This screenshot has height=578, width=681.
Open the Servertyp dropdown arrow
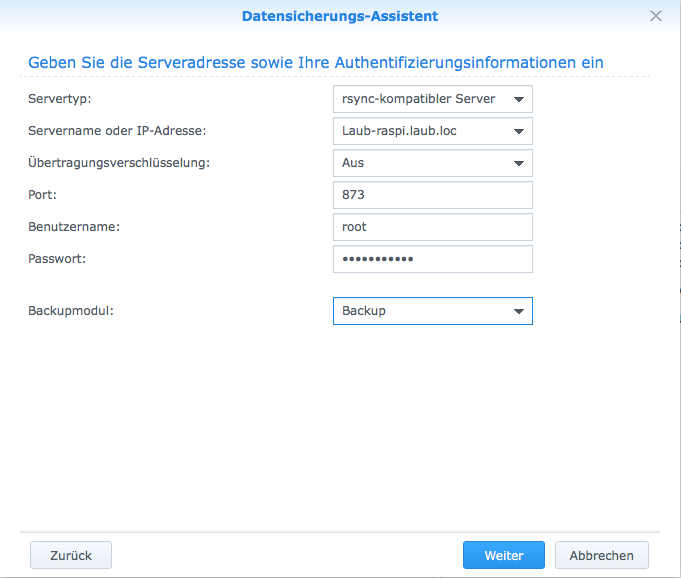(518, 99)
